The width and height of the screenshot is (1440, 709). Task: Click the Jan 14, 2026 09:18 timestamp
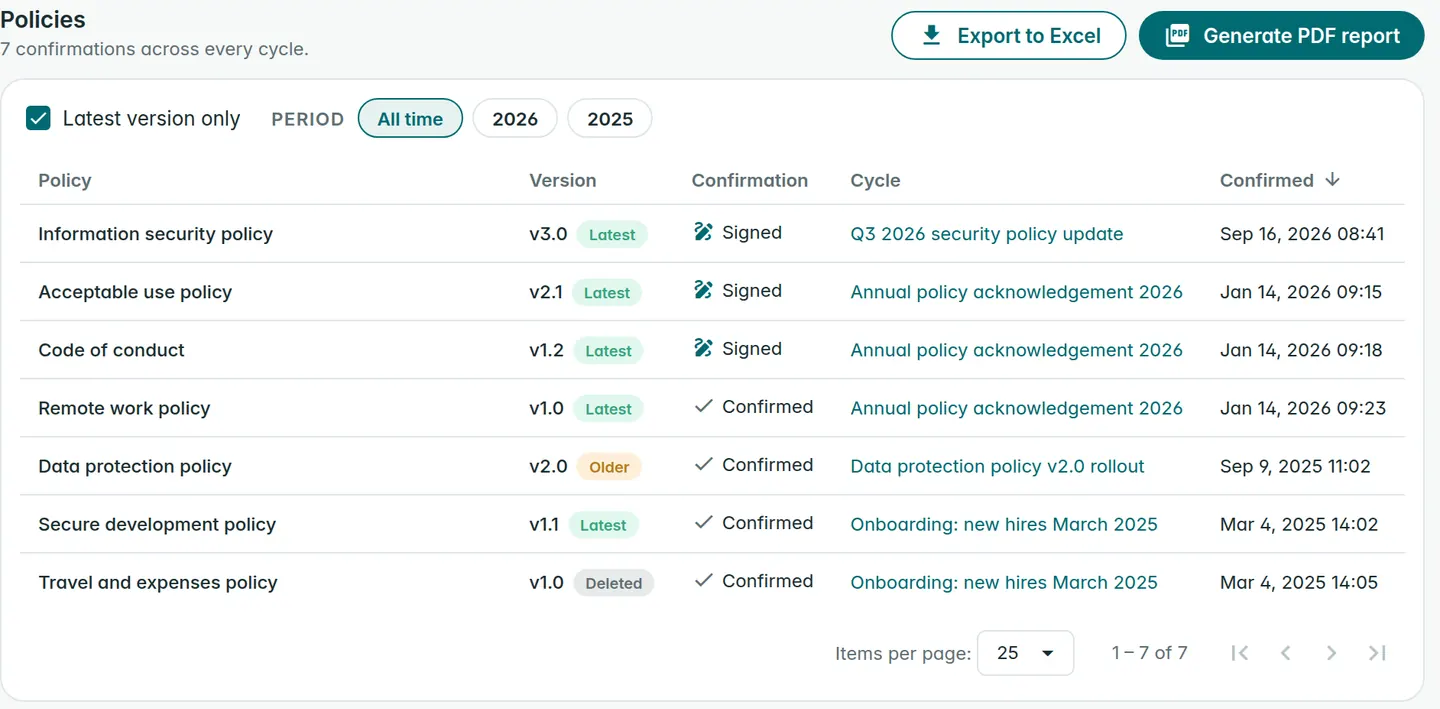pyautogui.click(x=1301, y=350)
